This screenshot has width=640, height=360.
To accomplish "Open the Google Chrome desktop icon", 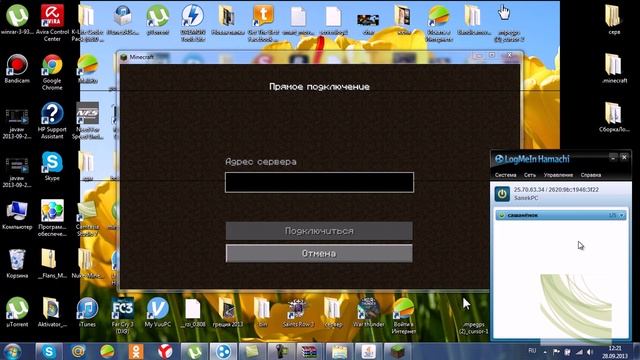I will coord(52,72).
